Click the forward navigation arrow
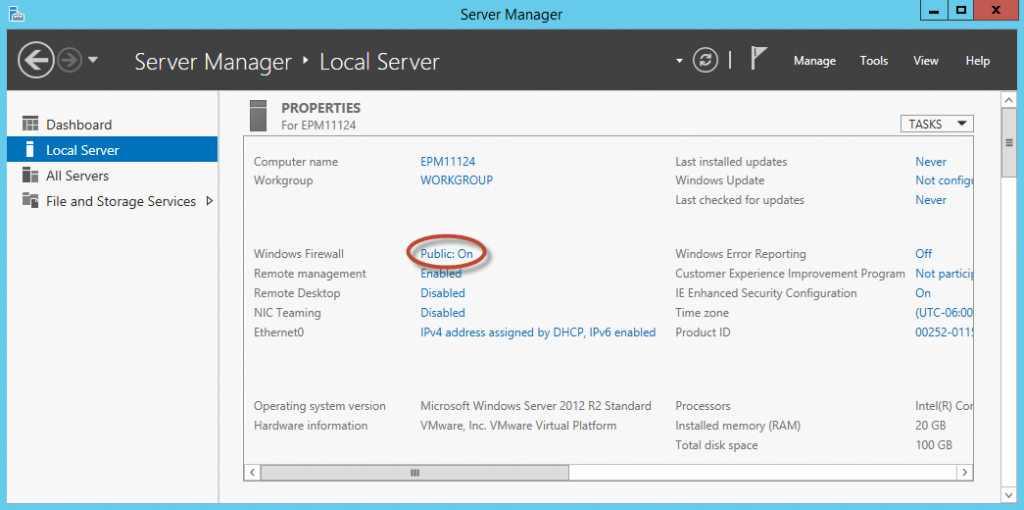The width and height of the screenshot is (1024, 510). click(x=69, y=61)
